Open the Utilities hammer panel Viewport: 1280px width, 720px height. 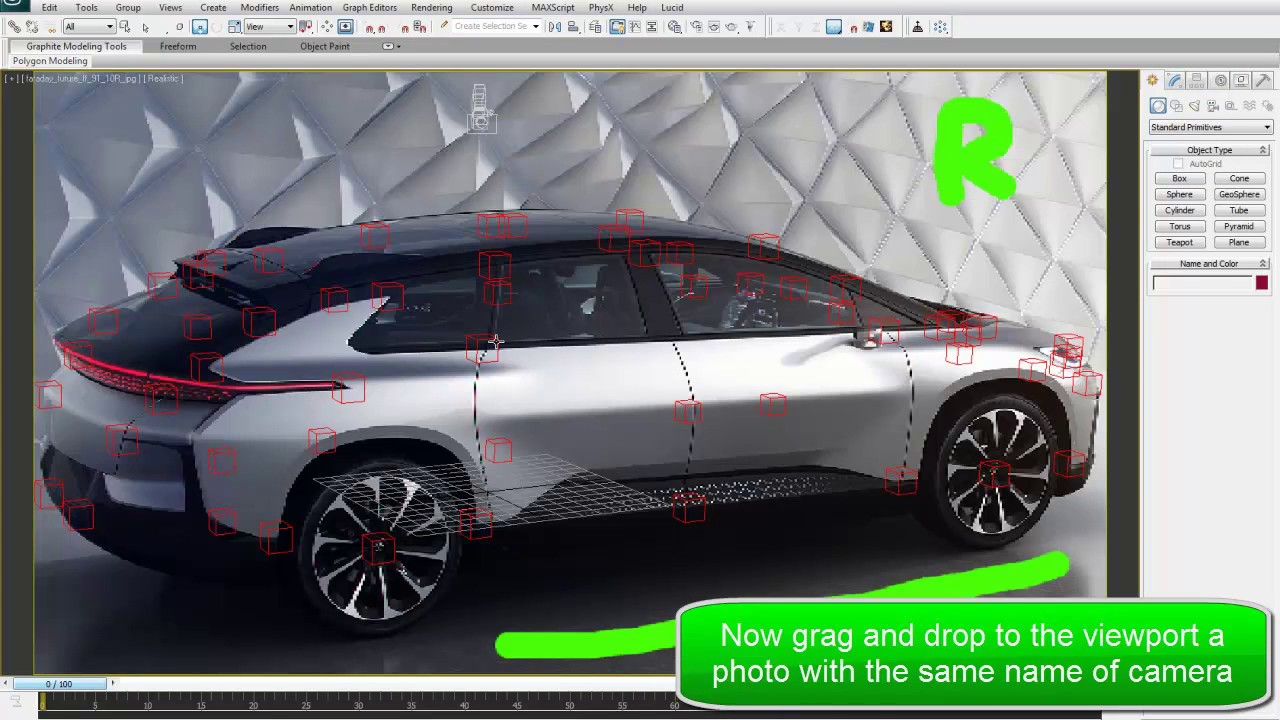[x=1263, y=81]
